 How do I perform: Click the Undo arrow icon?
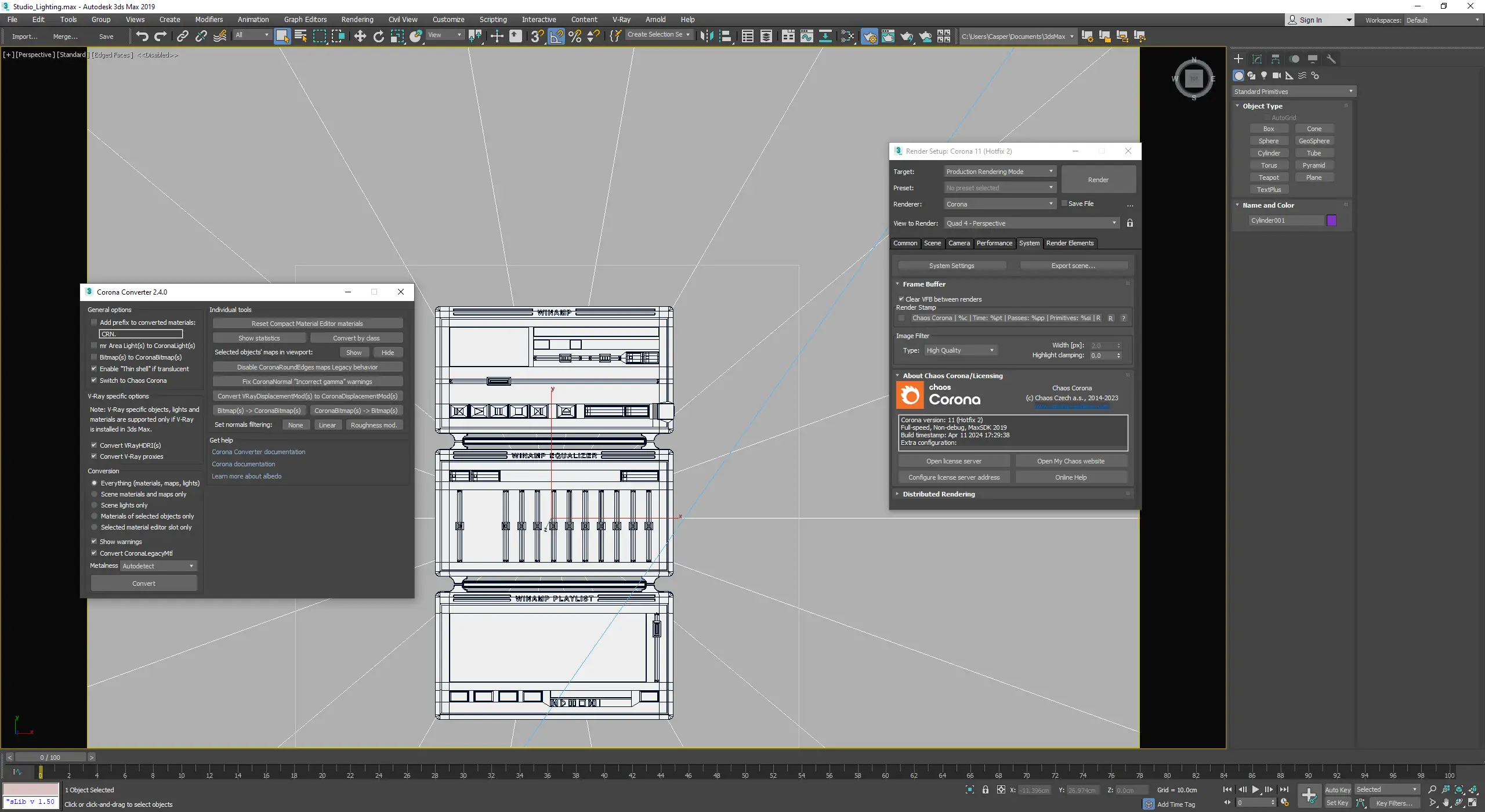[142, 37]
